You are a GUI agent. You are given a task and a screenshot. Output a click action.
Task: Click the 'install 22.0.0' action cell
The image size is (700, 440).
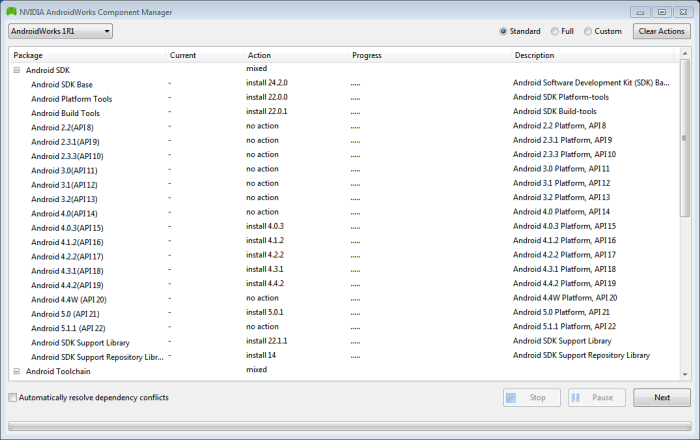point(267,97)
